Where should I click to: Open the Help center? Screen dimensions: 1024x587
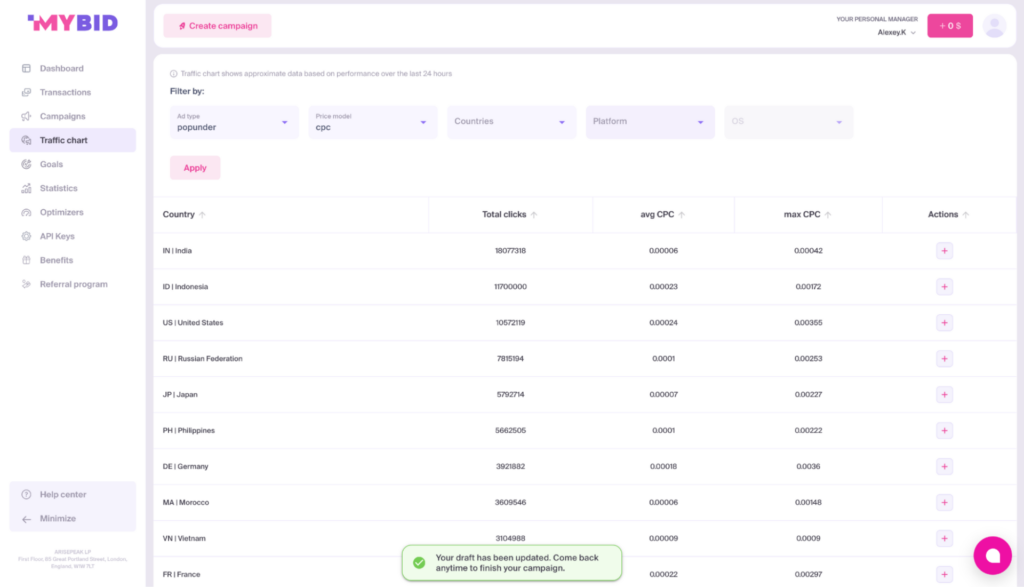pyautogui.click(x=72, y=494)
